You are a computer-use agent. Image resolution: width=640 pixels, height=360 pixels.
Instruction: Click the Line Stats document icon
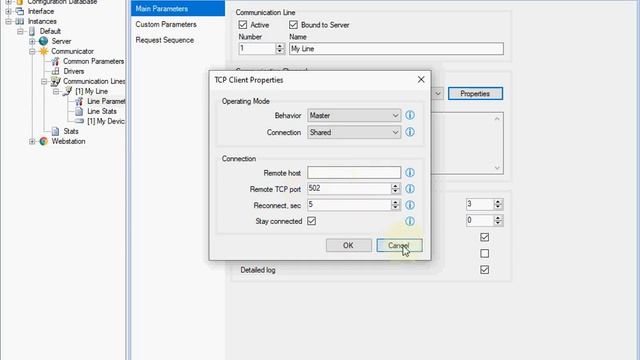[79, 111]
